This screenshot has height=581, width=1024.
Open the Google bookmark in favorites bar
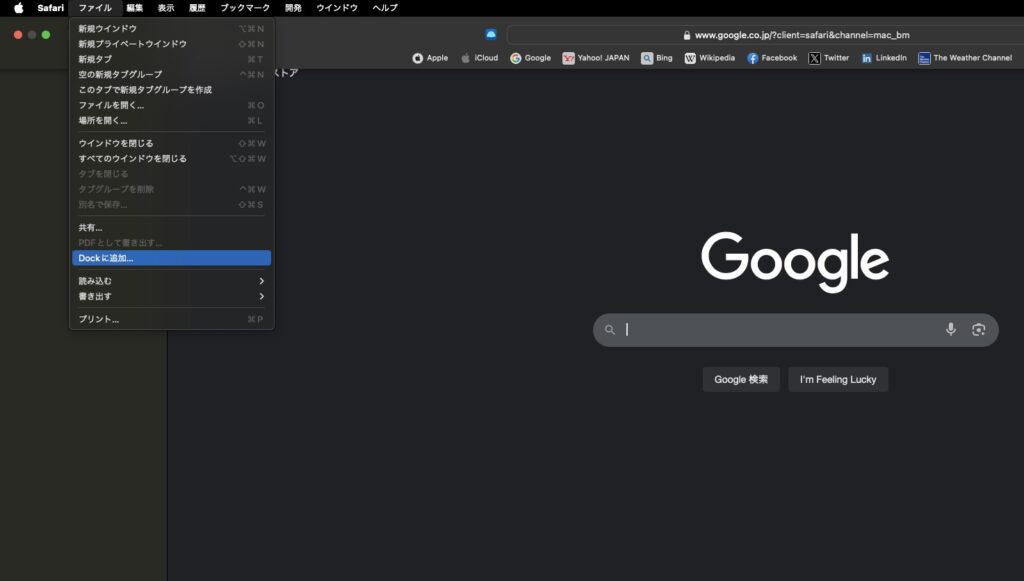point(530,58)
